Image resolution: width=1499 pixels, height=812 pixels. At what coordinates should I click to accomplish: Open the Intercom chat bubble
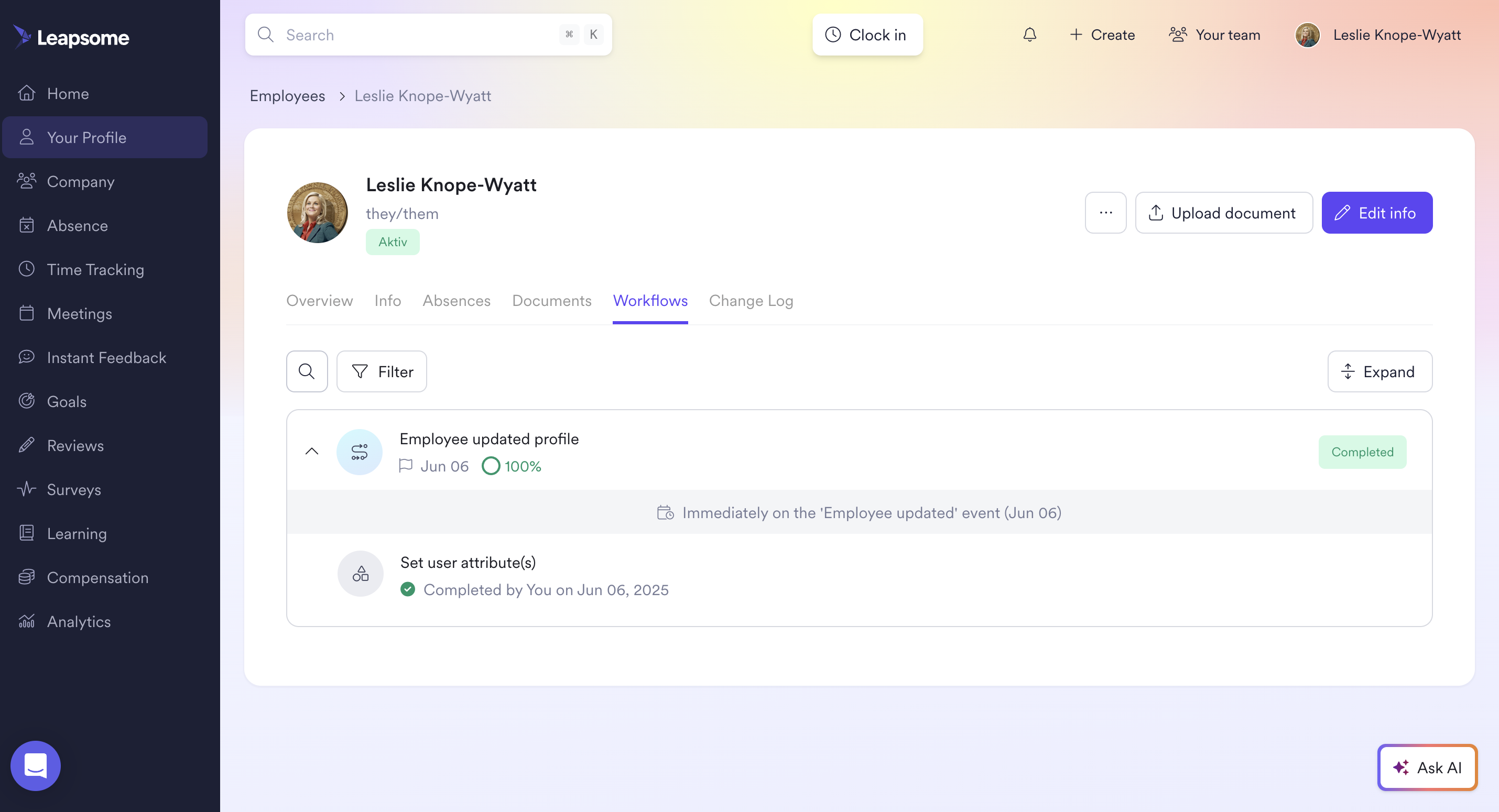pos(36,765)
